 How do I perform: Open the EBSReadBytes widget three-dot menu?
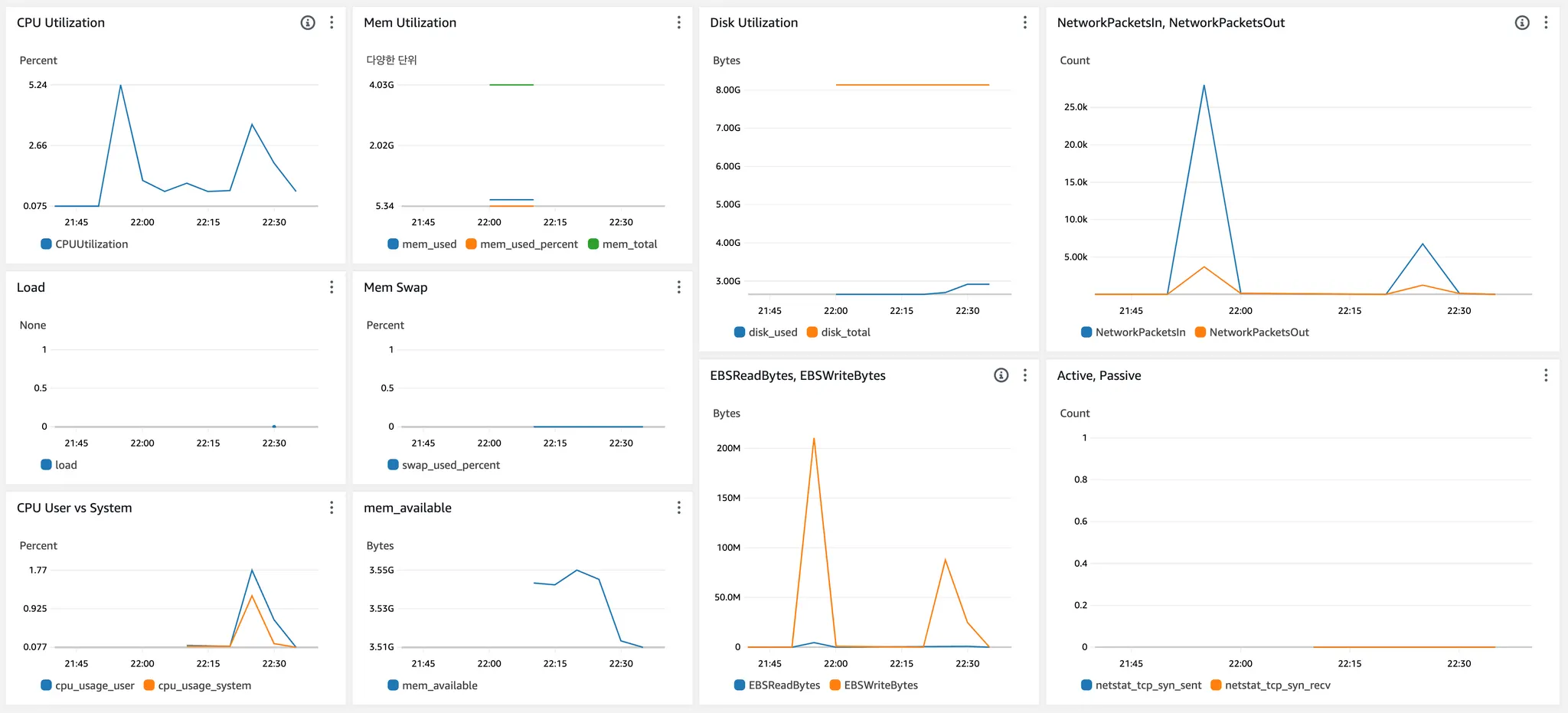1025,375
